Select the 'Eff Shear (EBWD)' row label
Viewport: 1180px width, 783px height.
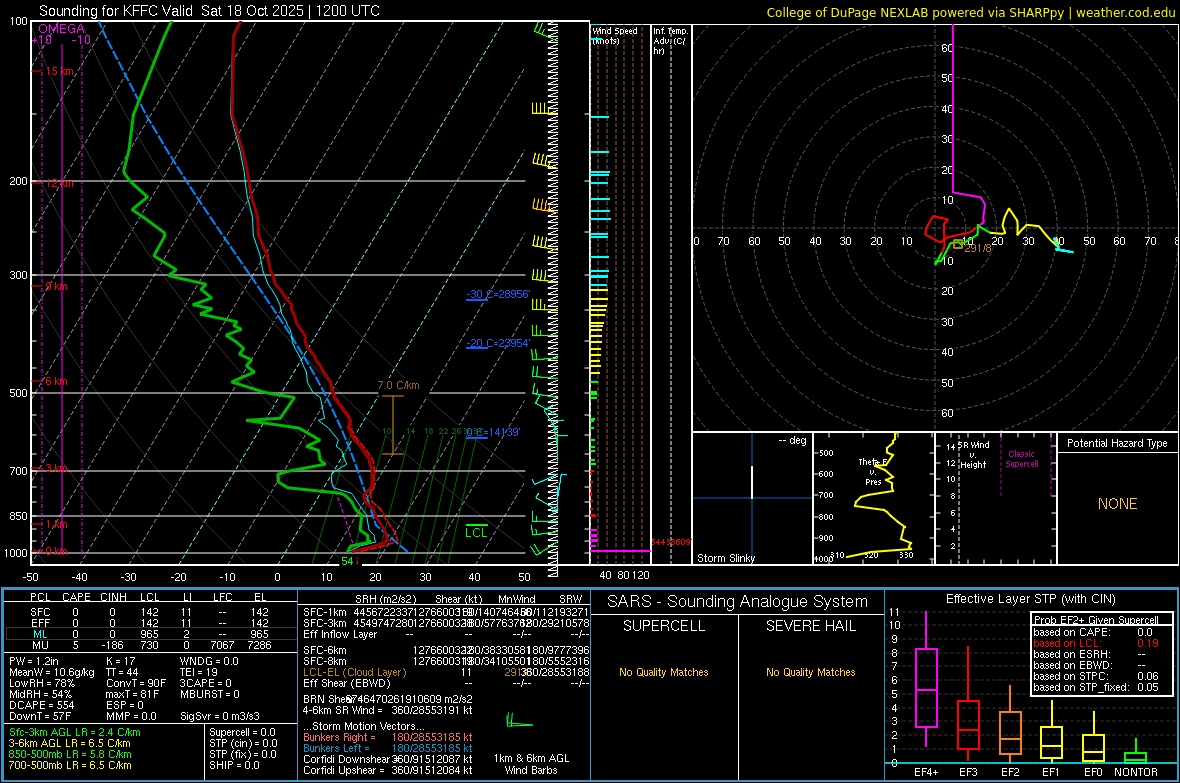(347, 683)
